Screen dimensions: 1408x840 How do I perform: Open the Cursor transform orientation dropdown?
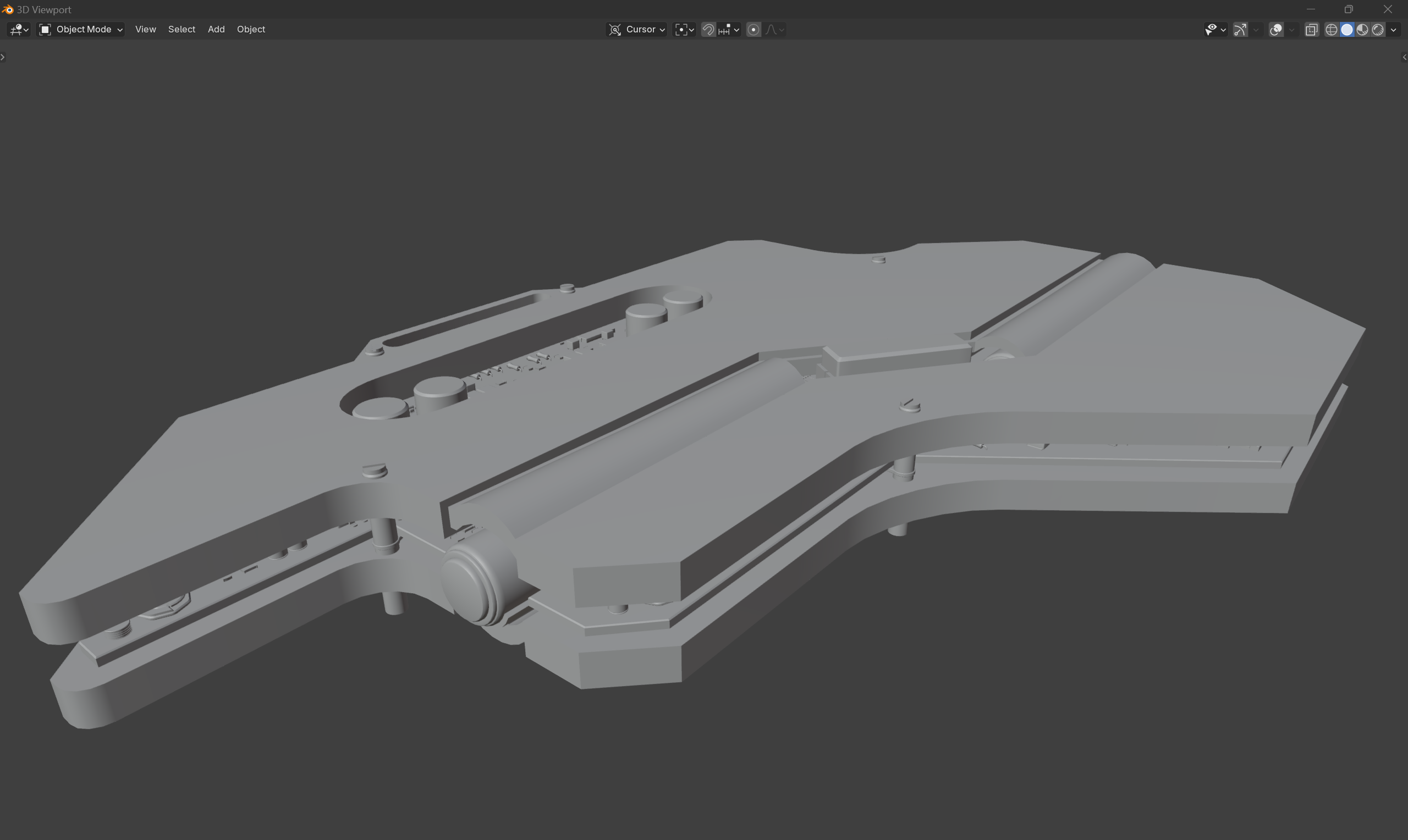coord(636,30)
